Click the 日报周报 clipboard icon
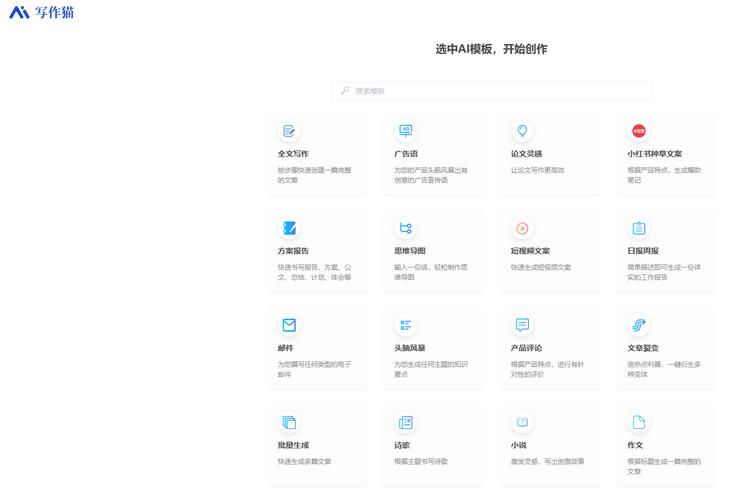Image resolution: width=745 pixels, height=500 pixels. click(x=639, y=228)
